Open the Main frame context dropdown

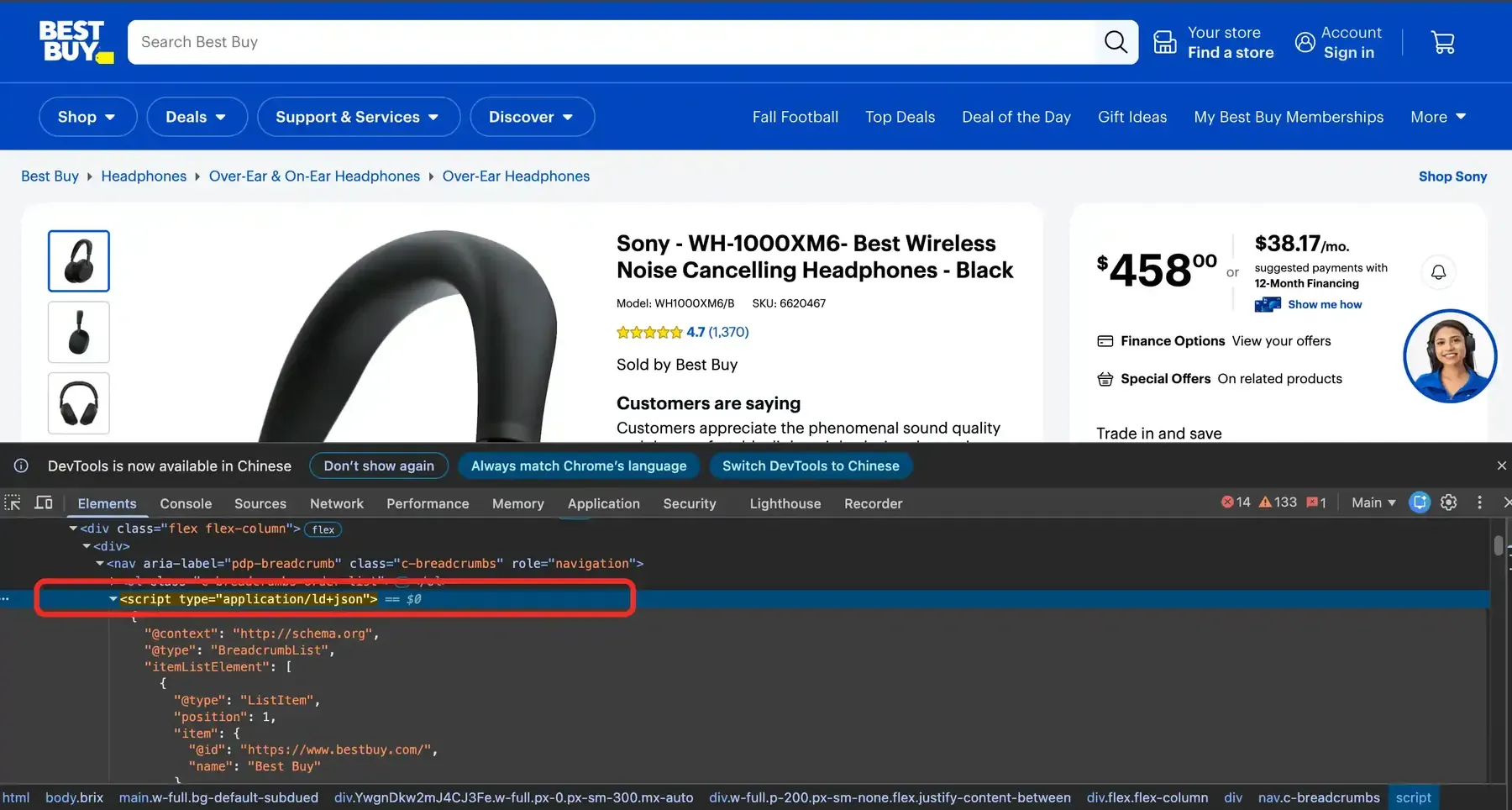[x=1373, y=502]
